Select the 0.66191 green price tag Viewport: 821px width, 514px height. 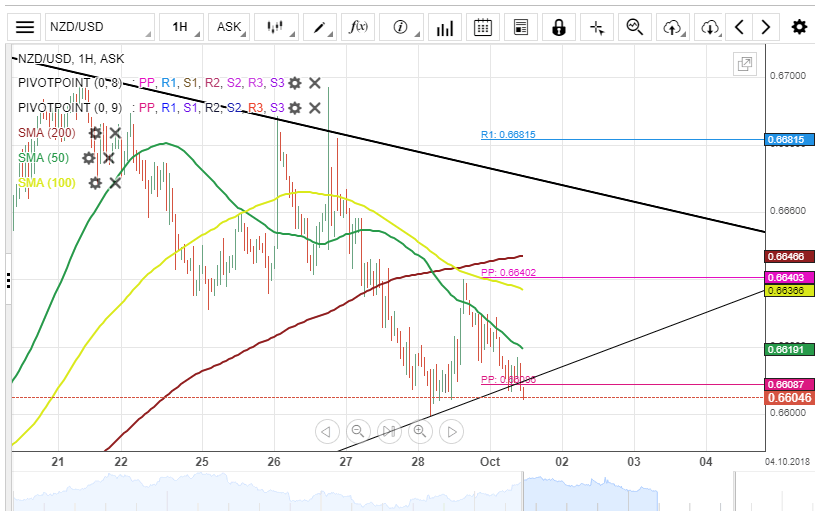point(790,349)
